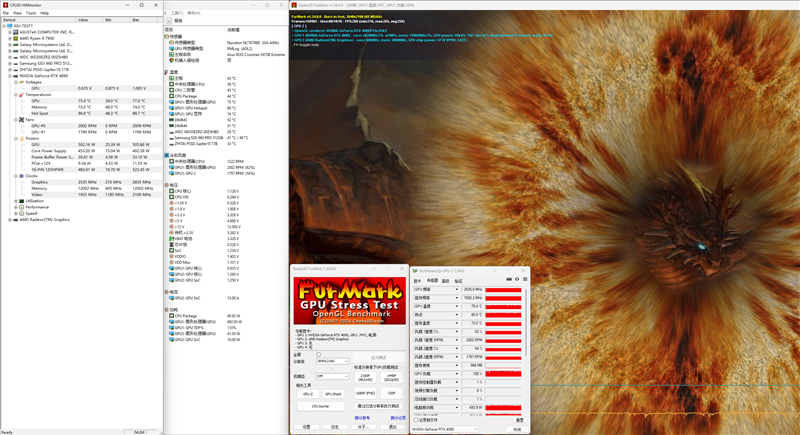This screenshot has height=435, width=800.
Task: Expand the WDC WD20EZRZ drive node
Action: pos(10,57)
